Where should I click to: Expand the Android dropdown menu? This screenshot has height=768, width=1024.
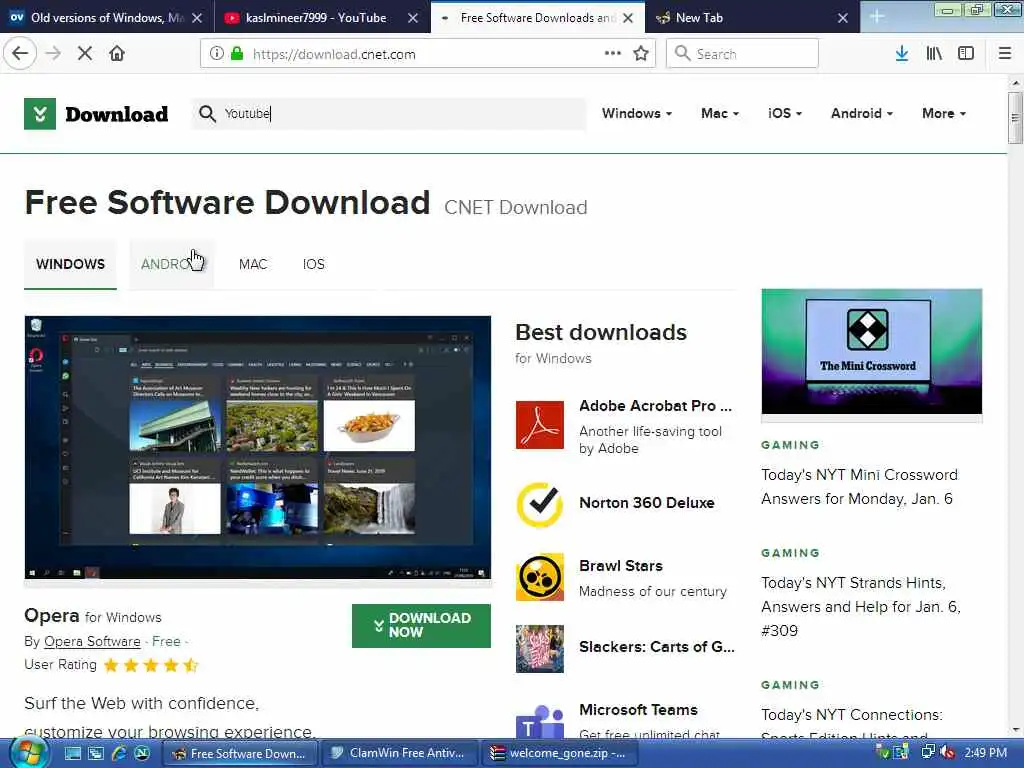861,113
